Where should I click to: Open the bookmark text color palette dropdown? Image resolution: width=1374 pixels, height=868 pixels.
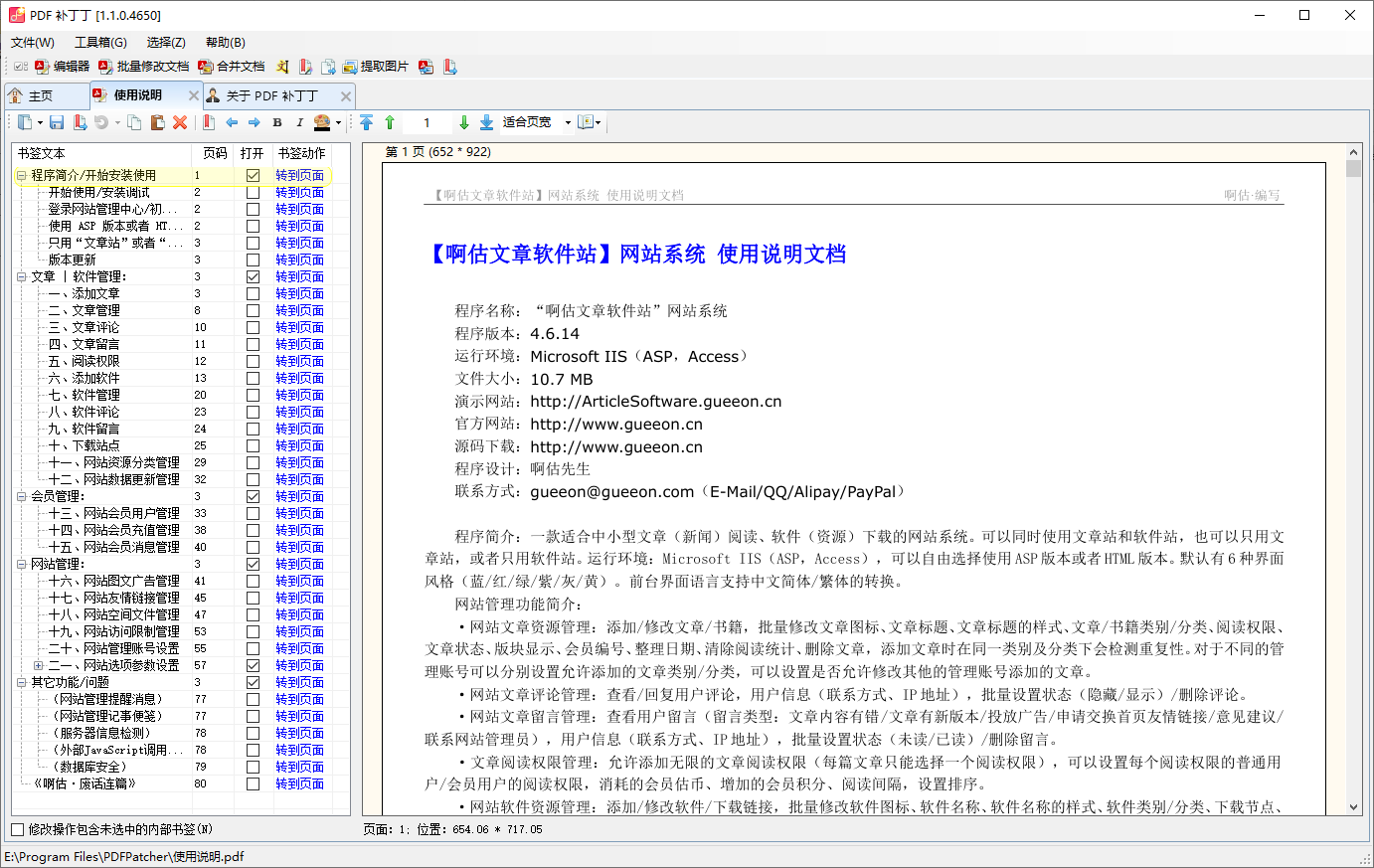click(338, 122)
